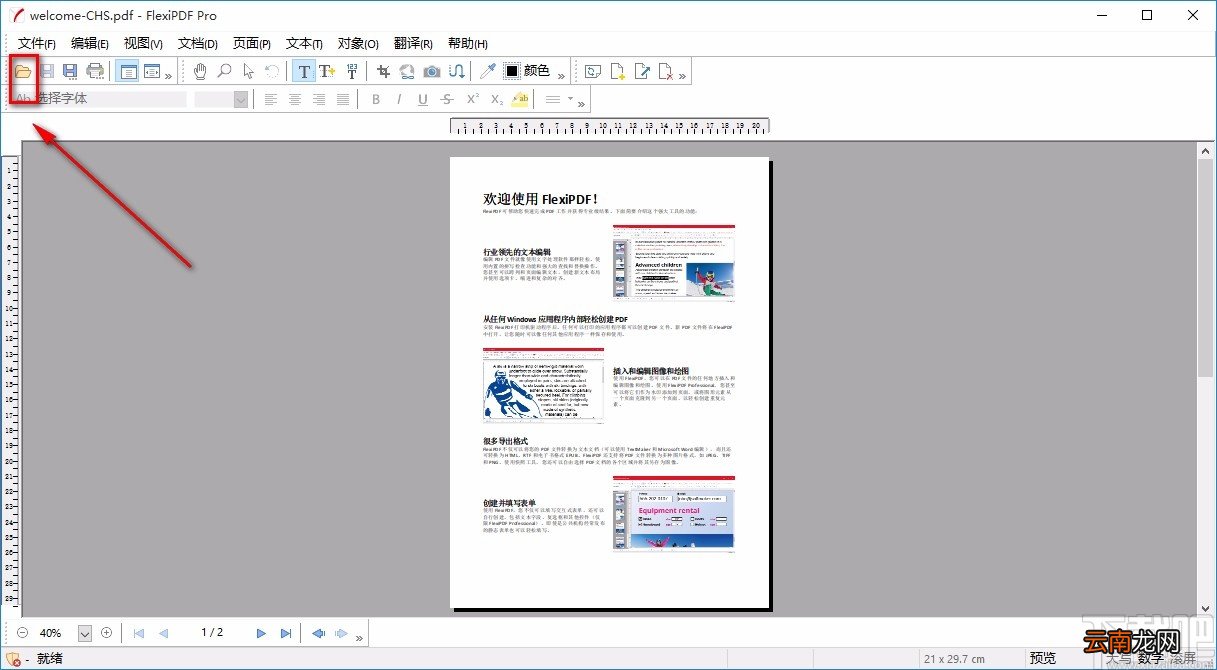Open the 页面(P) menu
This screenshot has height=670, width=1217.
tap(252, 43)
